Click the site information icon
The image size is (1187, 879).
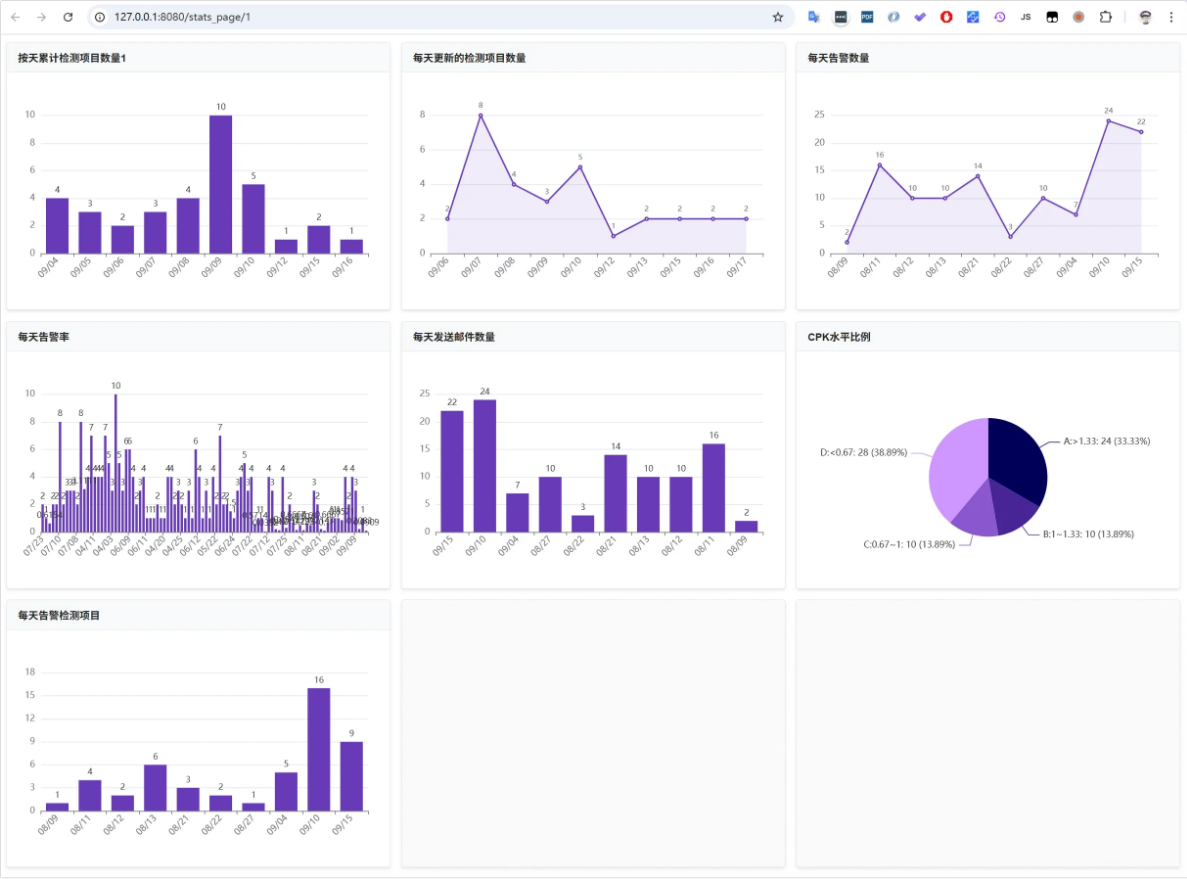(x=99, y=17)
